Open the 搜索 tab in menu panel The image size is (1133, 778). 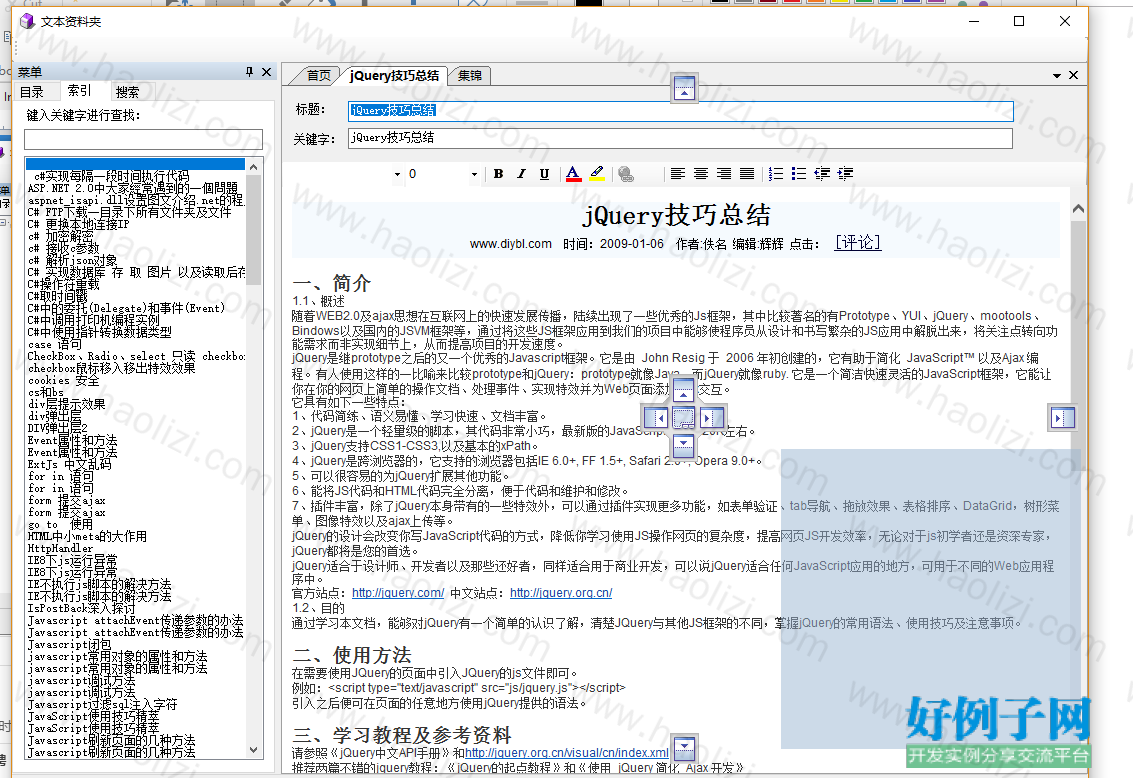[x=127, y=92]
